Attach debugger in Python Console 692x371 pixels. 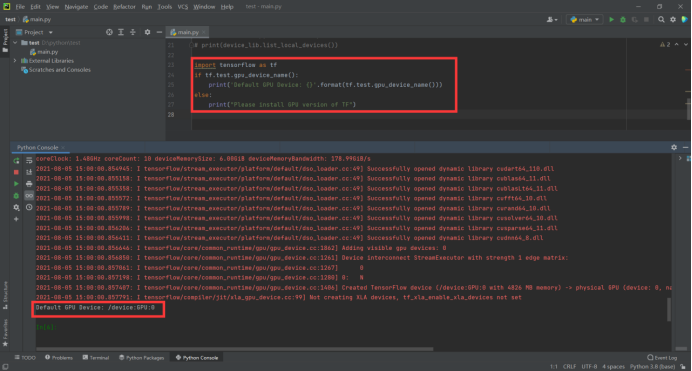16,195
